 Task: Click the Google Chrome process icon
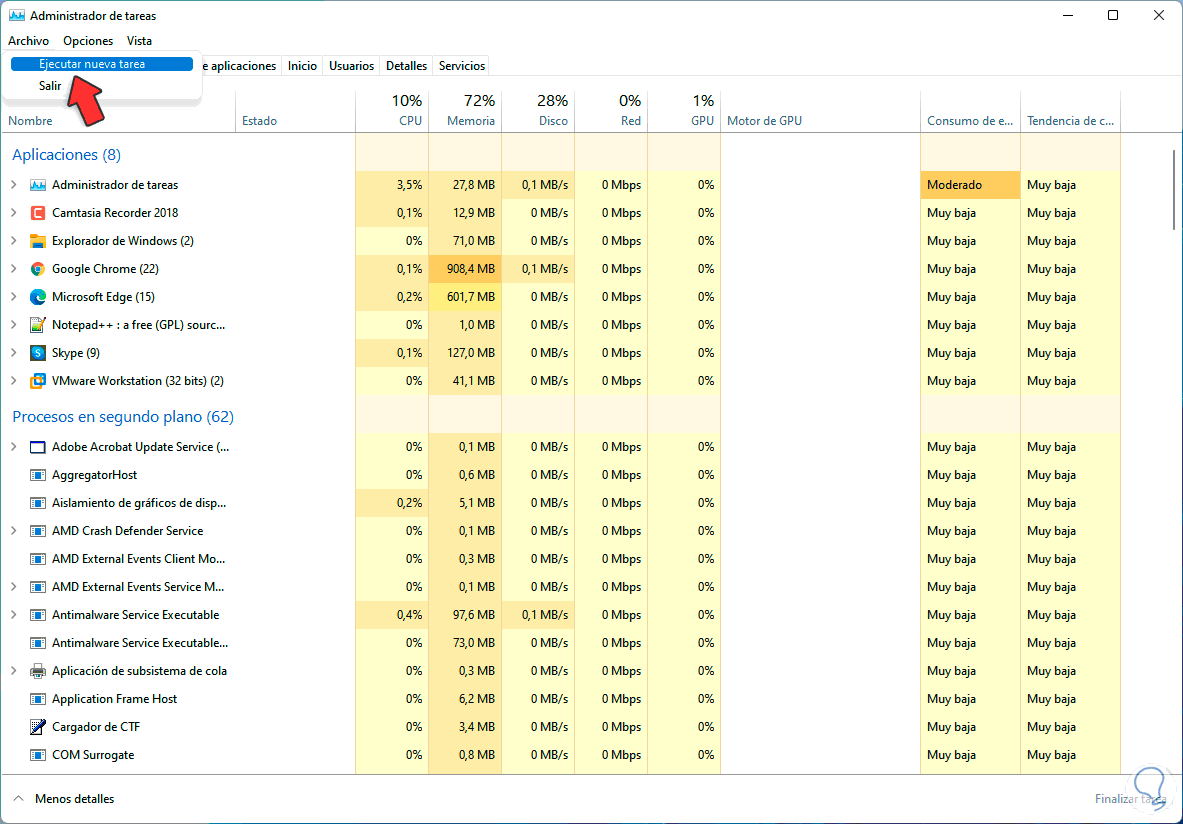click(38, 269)
